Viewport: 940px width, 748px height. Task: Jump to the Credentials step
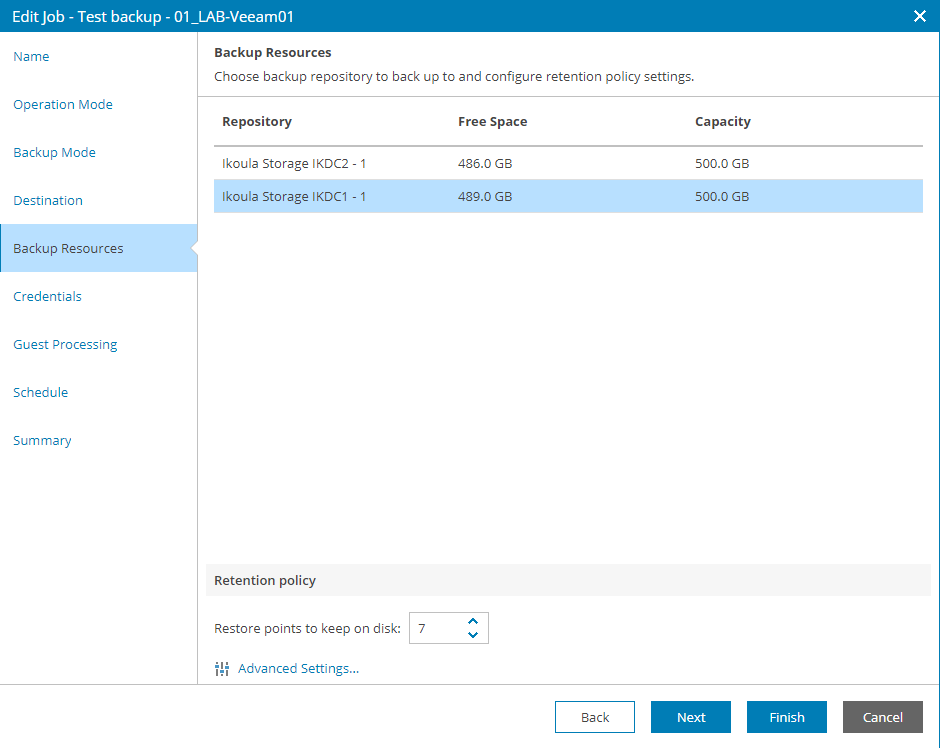pyautogui.click(x=47, y=296)
